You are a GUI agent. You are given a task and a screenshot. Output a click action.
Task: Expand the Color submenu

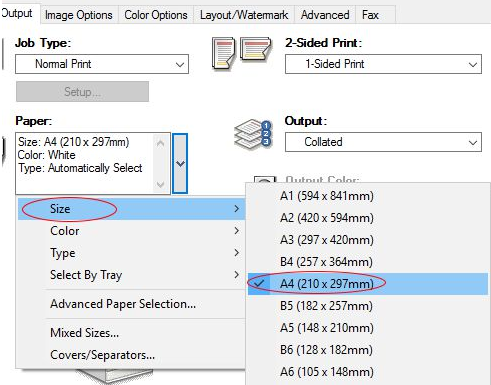point(132,231)
